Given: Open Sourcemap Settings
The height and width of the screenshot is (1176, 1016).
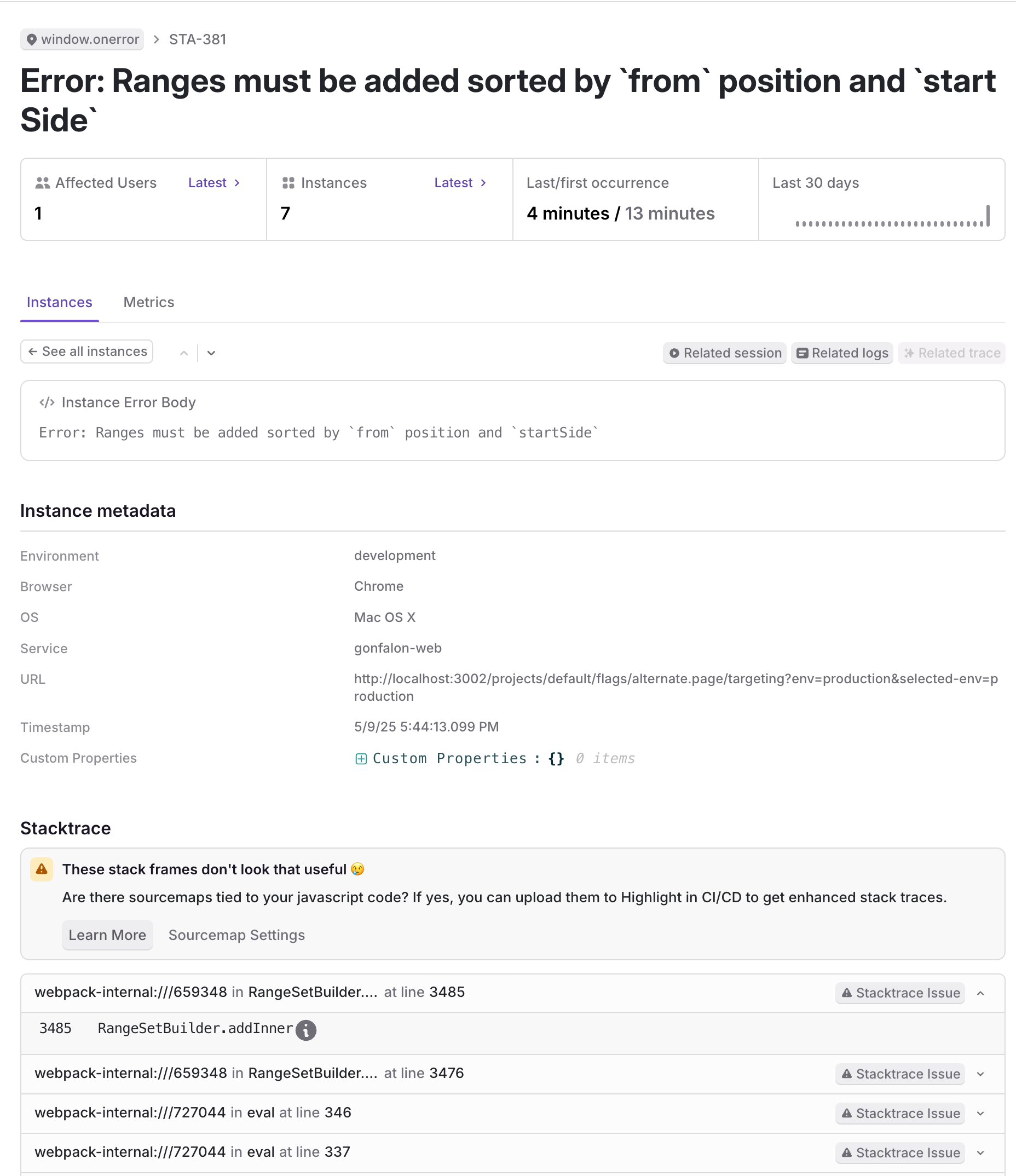Looking at the screenshot, I should [x=236, y=935].
